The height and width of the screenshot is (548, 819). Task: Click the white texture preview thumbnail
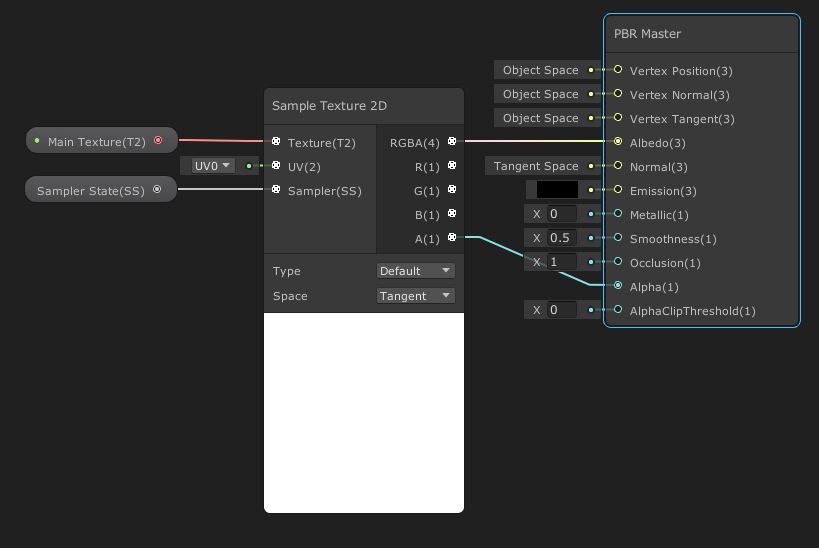tap(364, 413)
